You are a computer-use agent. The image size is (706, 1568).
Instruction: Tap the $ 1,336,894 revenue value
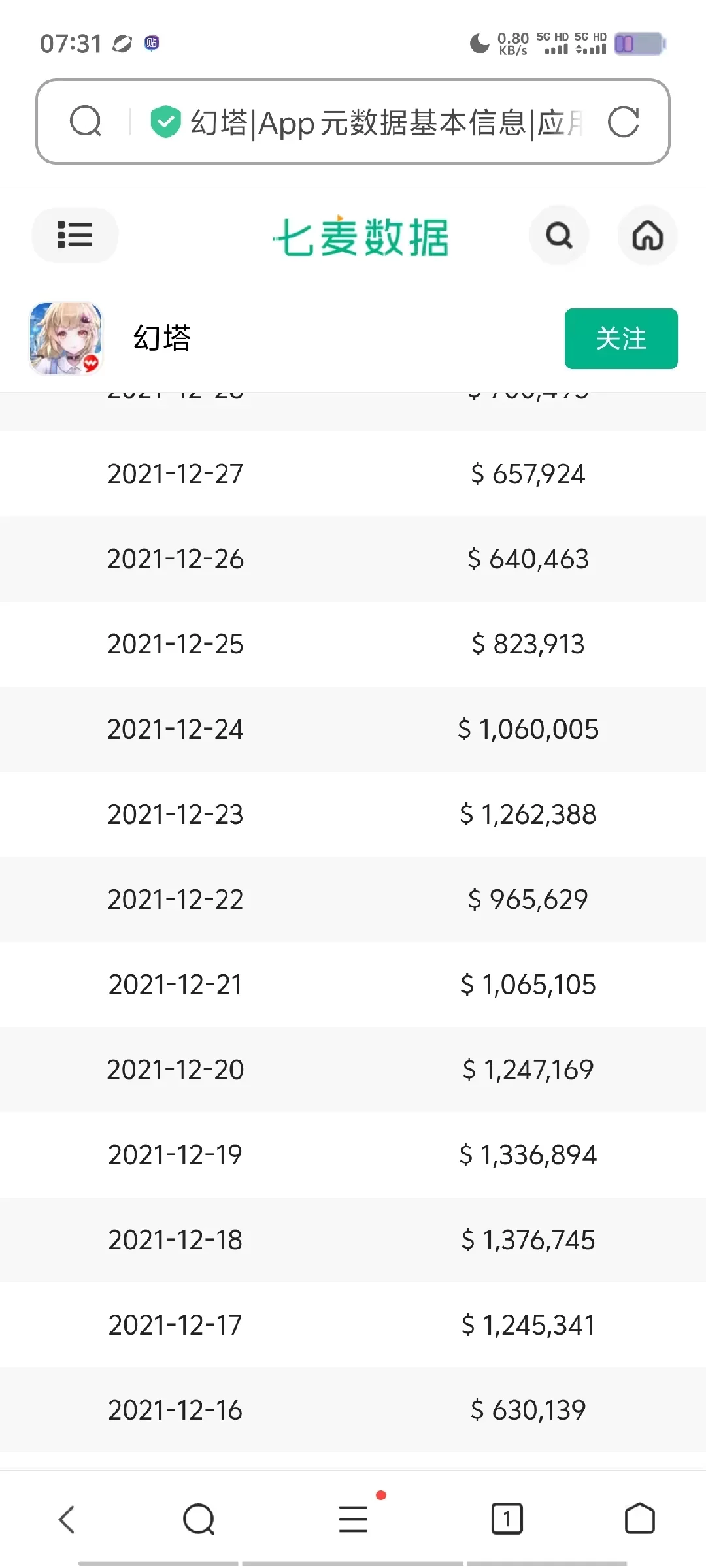[528, 1155]
